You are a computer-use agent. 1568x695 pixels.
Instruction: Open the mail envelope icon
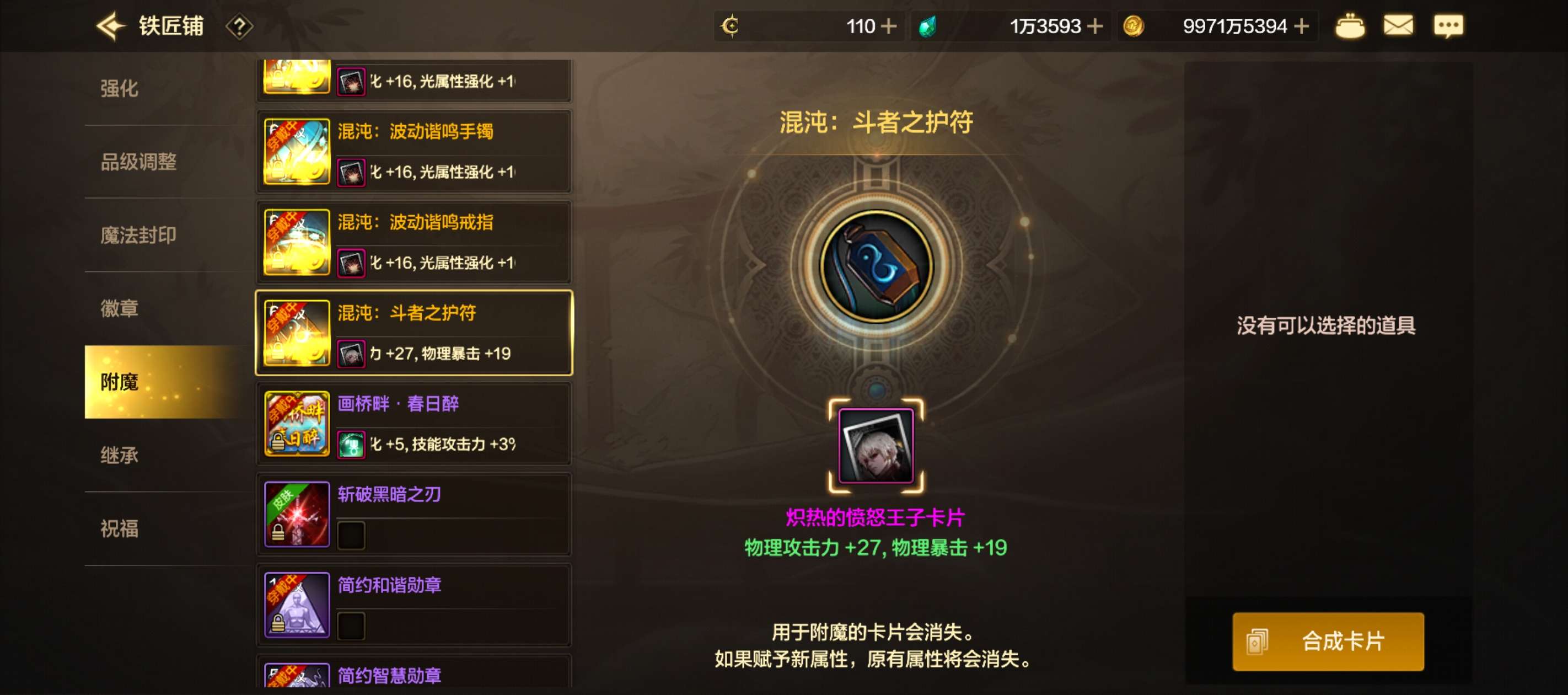pos(1398,26)
